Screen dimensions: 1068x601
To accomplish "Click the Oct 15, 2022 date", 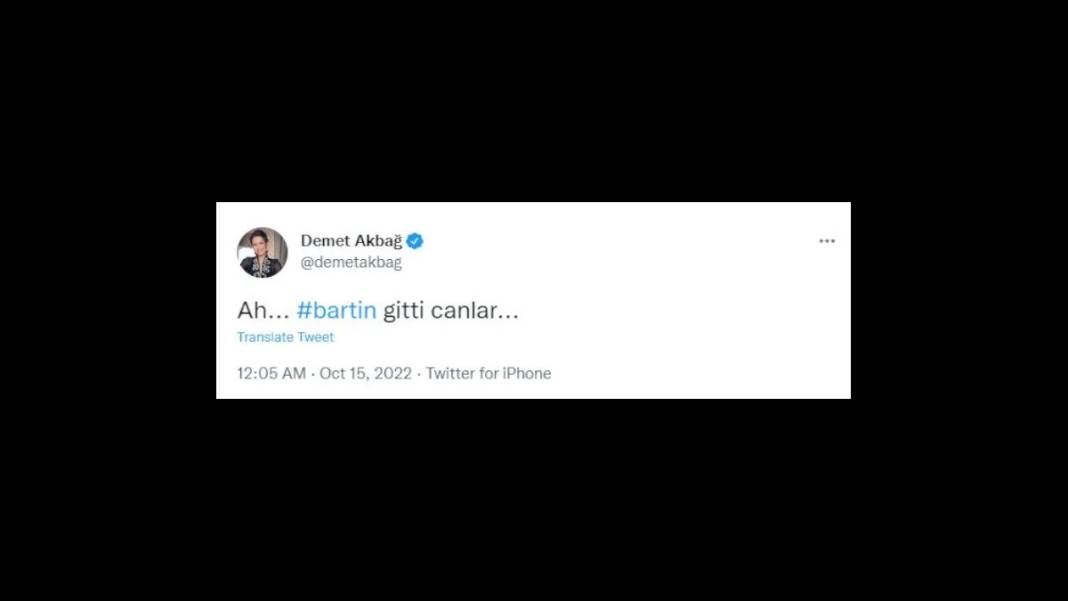I will pos(366,373).
